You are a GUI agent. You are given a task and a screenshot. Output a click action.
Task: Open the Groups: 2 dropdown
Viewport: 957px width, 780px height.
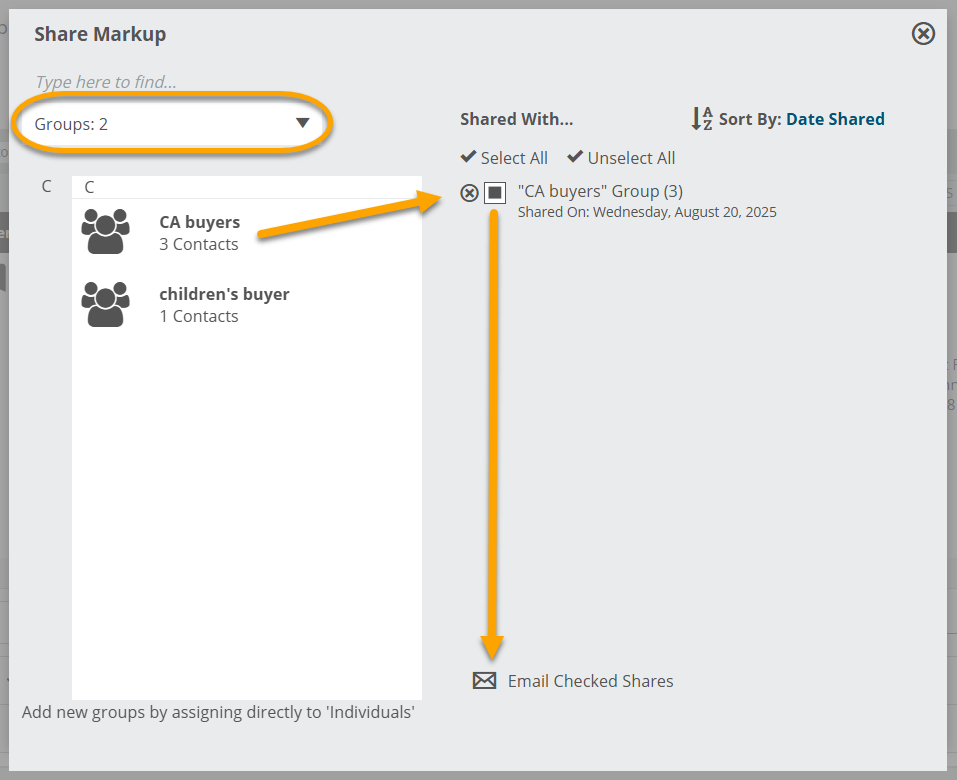[x=172, y=124]
